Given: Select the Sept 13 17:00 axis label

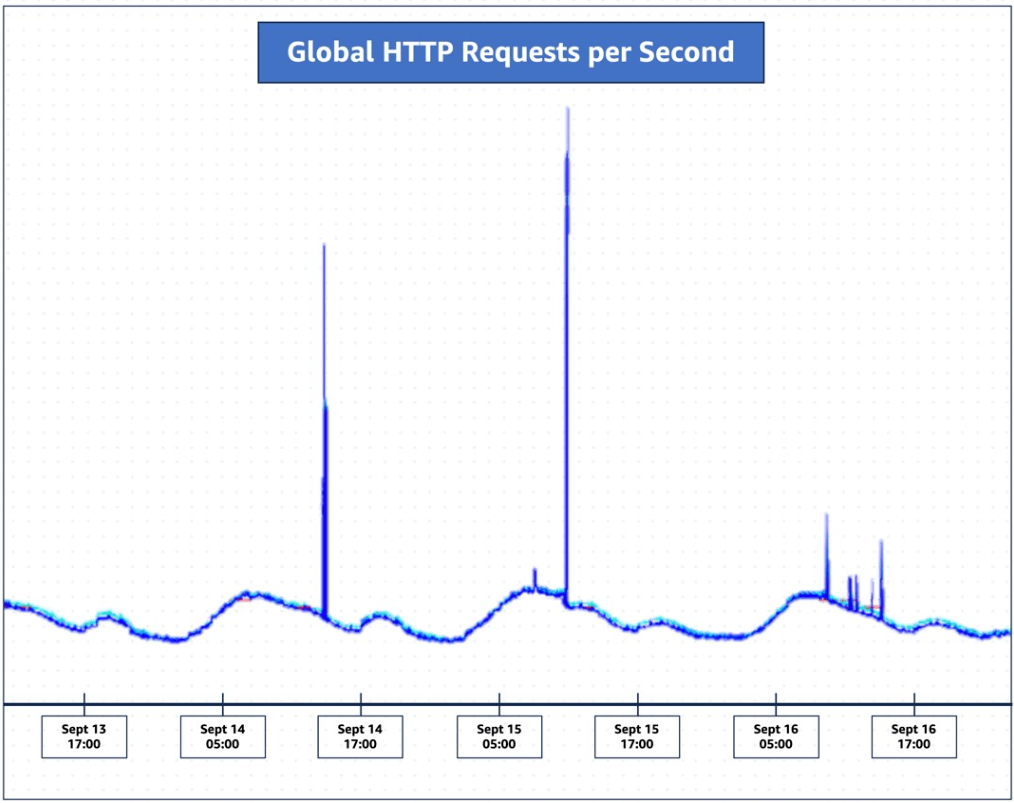Looking at the screenshot, I should tap(84, 736).
